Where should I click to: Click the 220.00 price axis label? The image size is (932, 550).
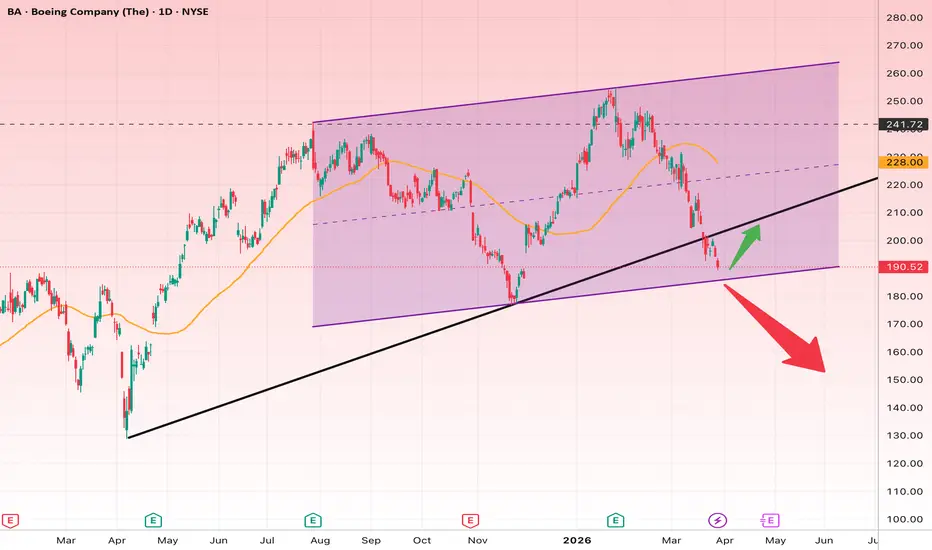click(904, 185)
